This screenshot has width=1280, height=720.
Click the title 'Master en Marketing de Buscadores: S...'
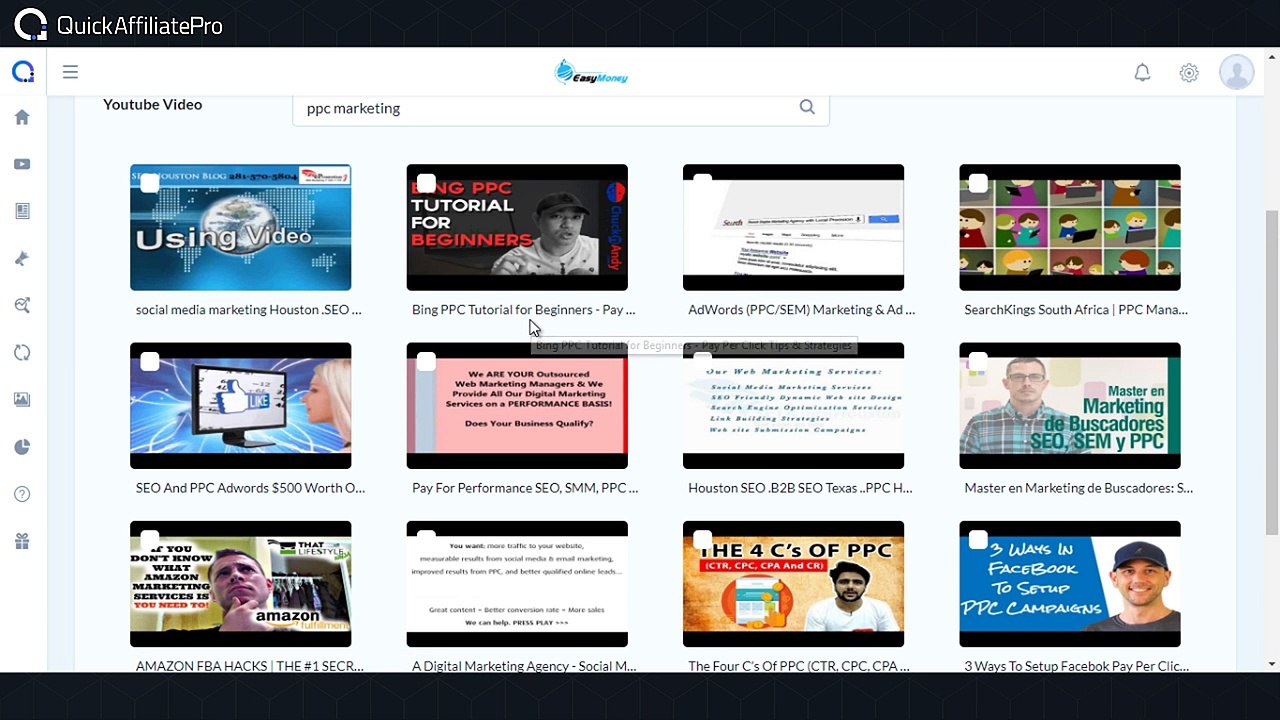tap(1078, 488)
